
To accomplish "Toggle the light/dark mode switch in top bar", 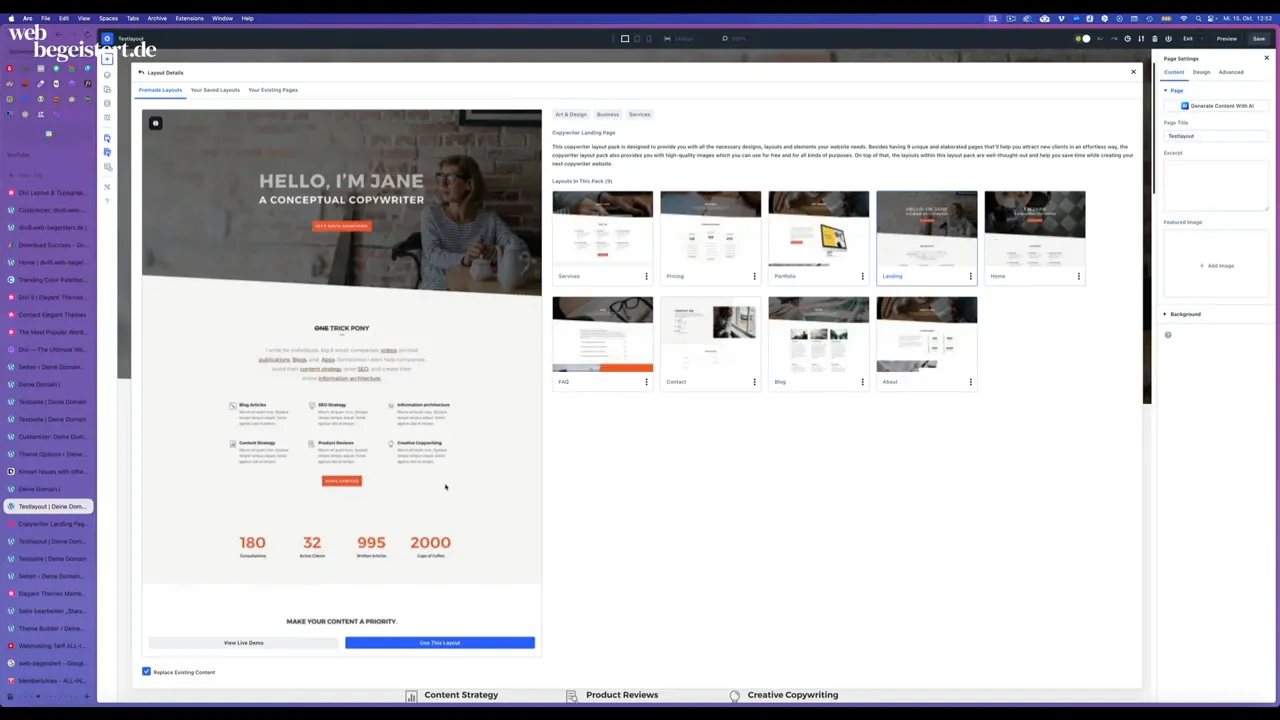I will tap(1082, 39).
